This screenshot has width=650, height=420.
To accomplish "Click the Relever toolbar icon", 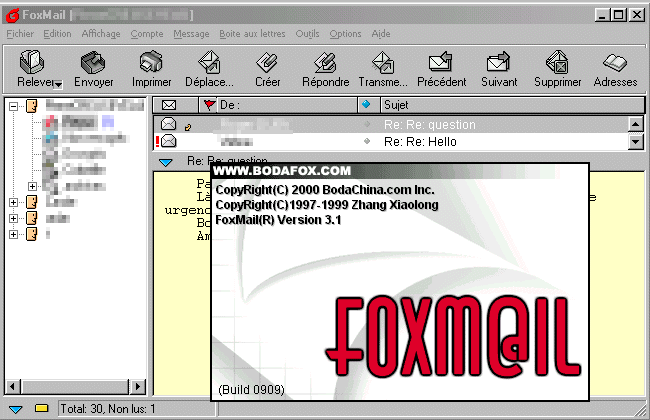I will coord(32,64).
